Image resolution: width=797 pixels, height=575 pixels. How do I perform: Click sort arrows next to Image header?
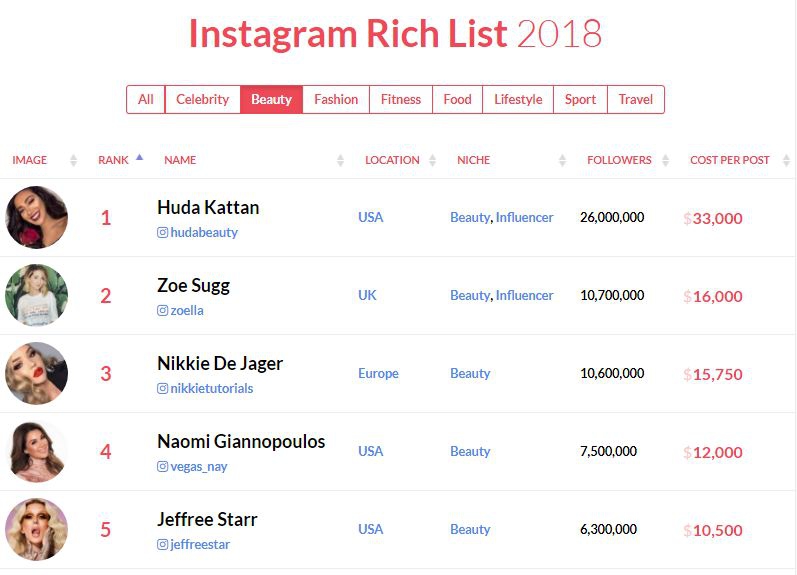pos(73,160)
